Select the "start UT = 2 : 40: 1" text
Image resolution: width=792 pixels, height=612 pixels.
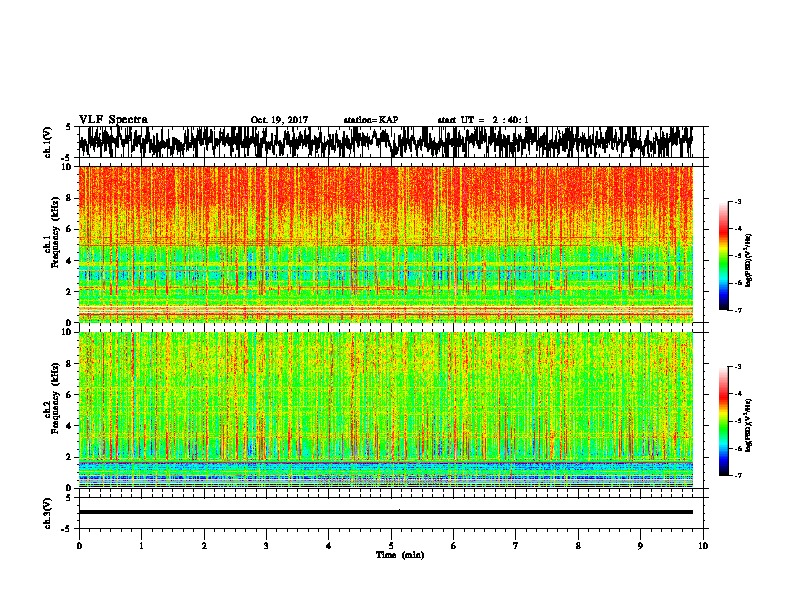[x=483, y=120]
